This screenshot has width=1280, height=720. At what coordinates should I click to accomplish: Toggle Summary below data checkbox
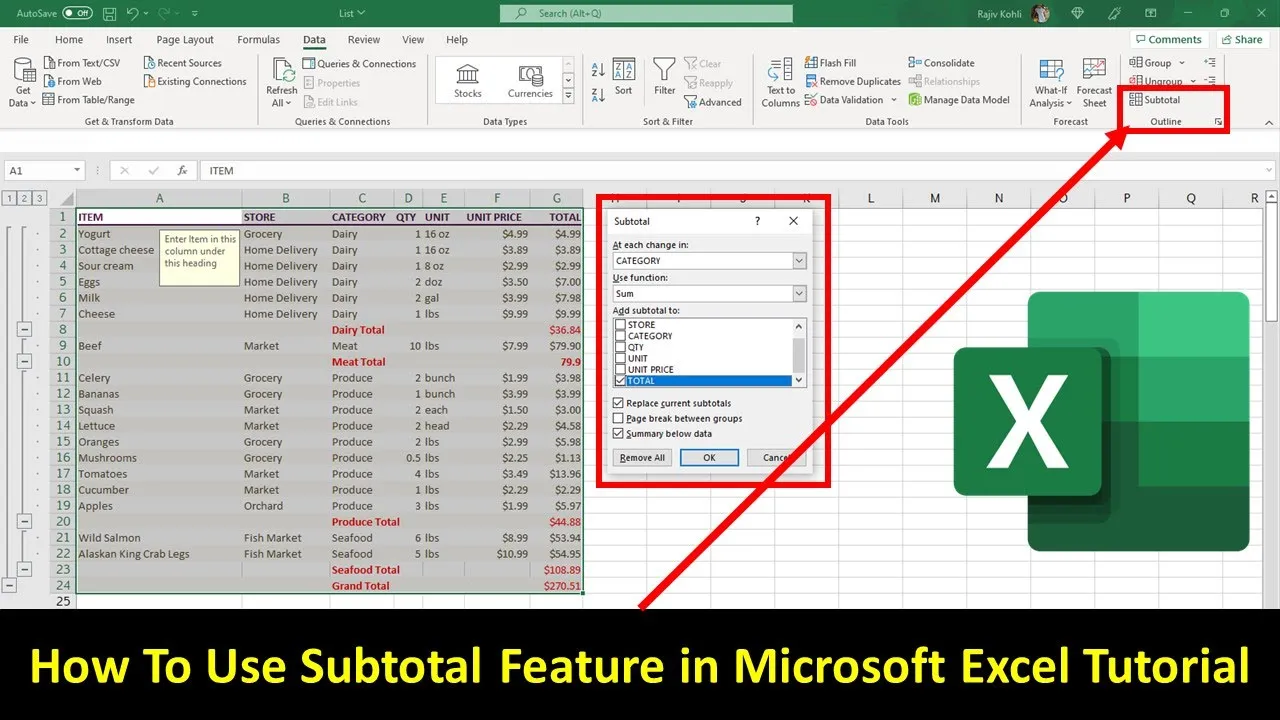(618, 434)
